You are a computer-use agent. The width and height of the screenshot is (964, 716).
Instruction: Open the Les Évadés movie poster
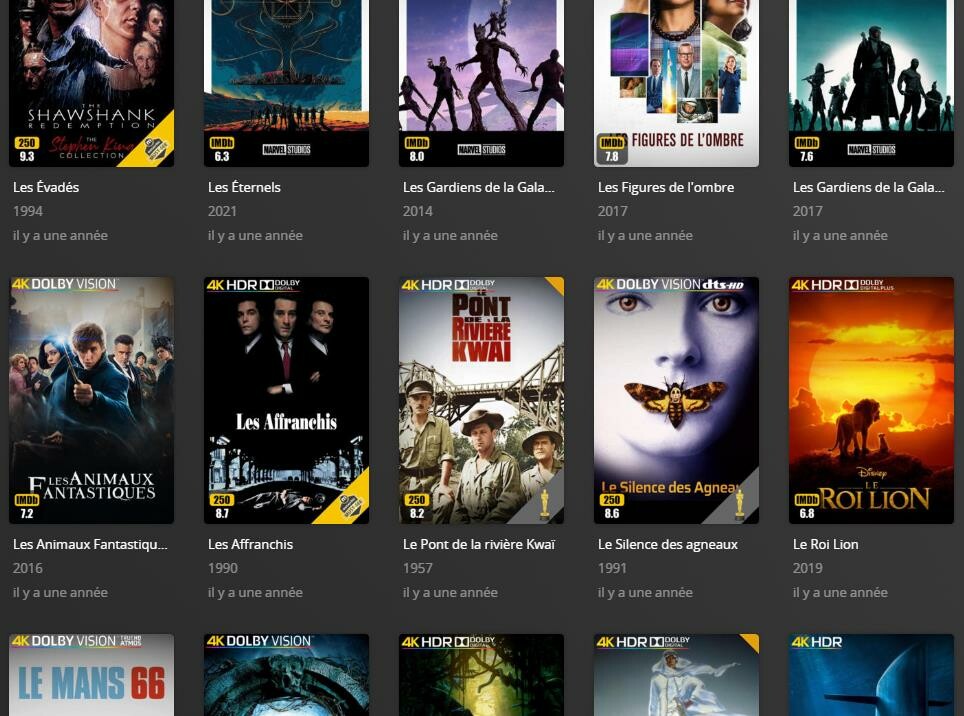tap(92, 83)
